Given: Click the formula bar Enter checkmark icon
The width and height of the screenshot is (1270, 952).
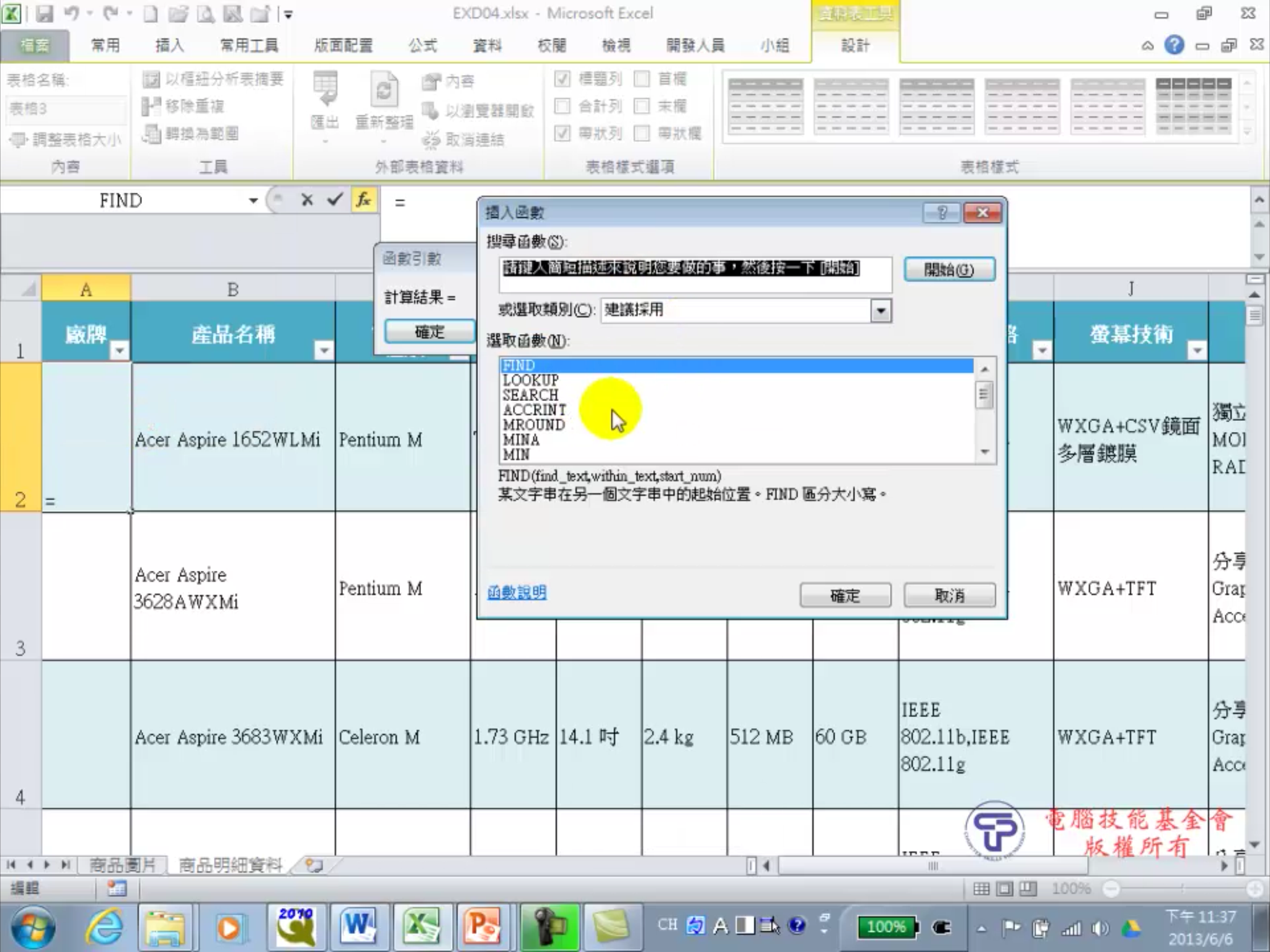Looking at the screenshot, I should point(335,200).
